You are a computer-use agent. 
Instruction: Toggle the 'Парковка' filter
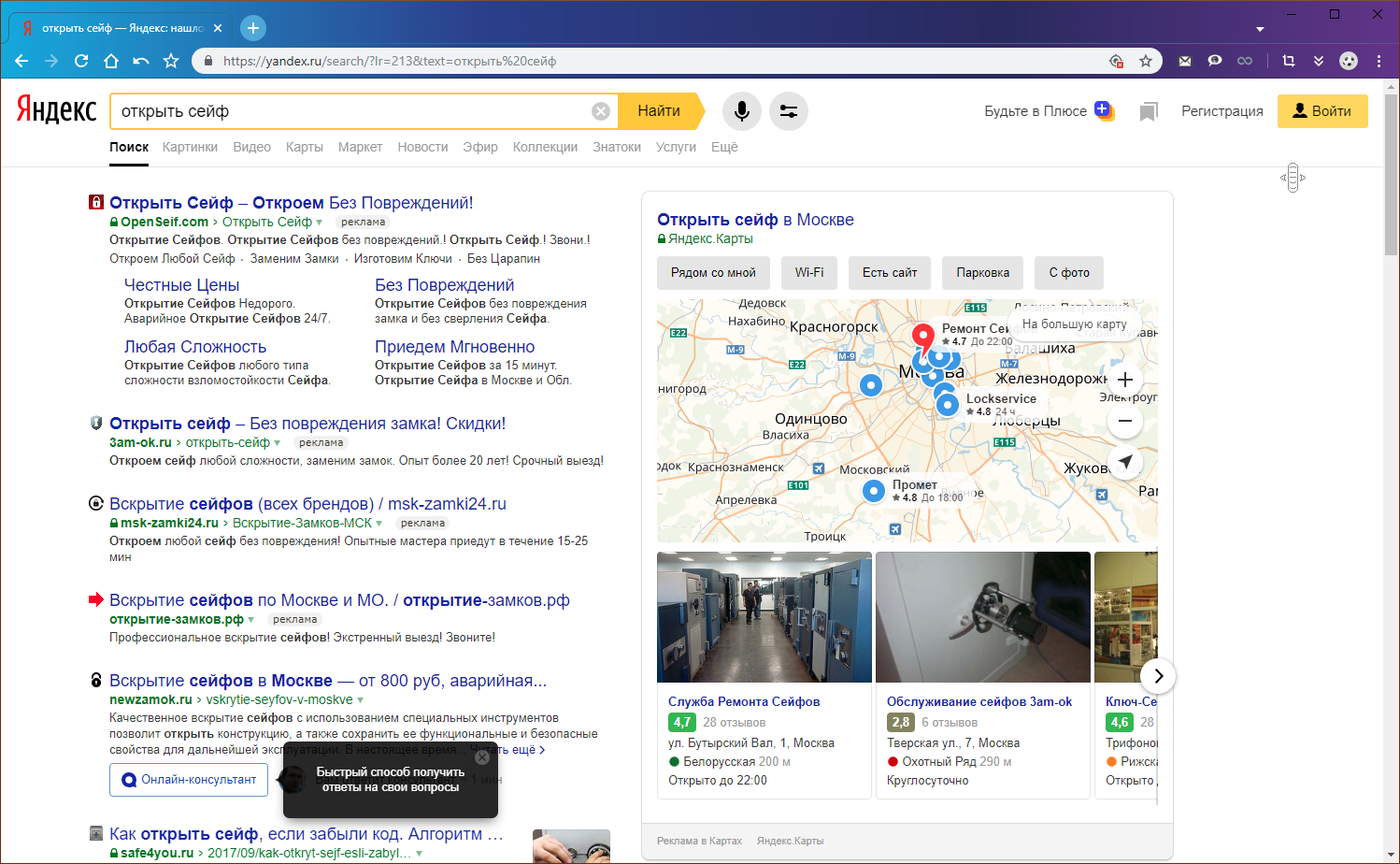coord(982,273)
